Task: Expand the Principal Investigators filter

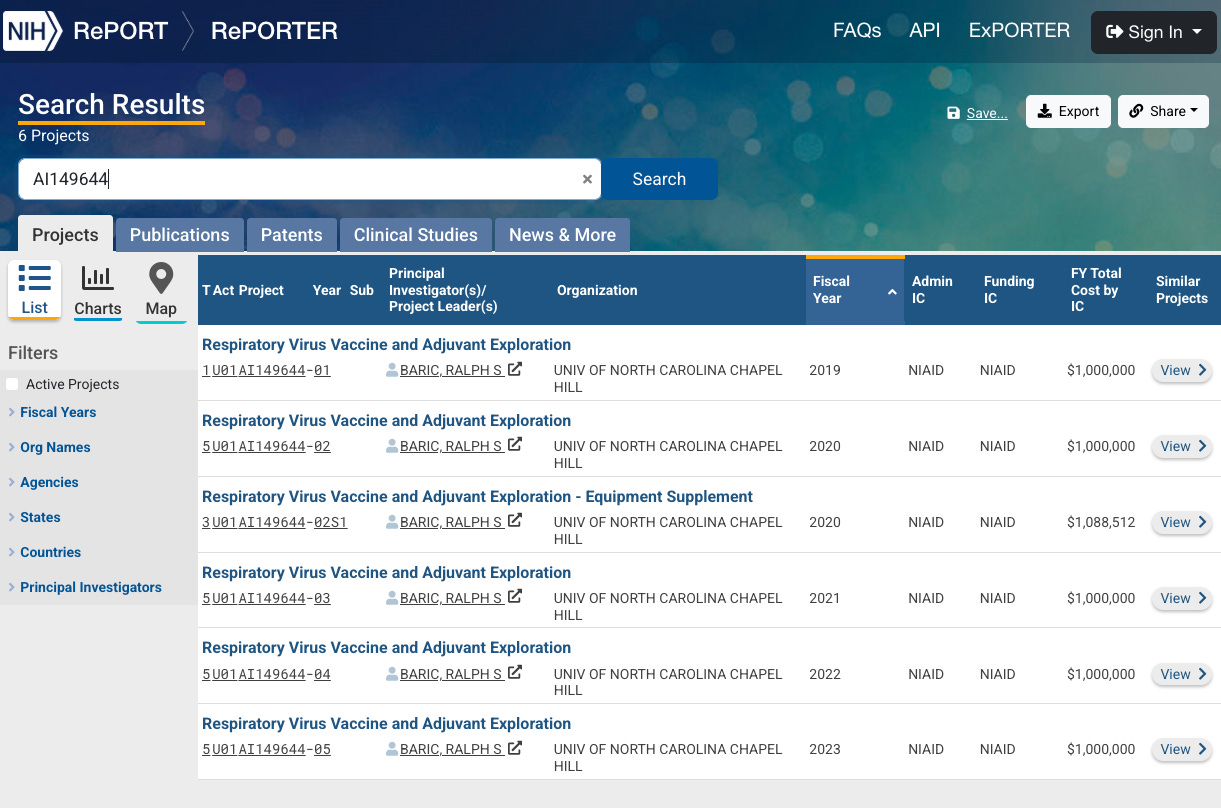Action: 90,587
